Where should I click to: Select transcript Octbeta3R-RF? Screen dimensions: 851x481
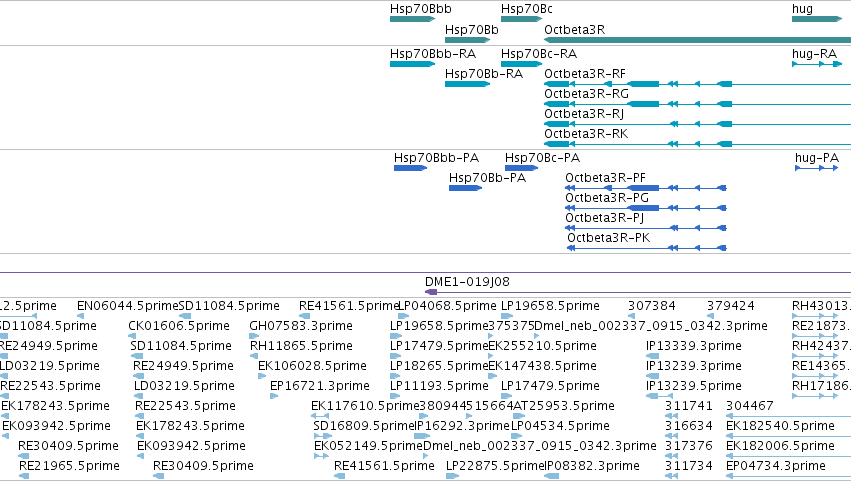697,84
